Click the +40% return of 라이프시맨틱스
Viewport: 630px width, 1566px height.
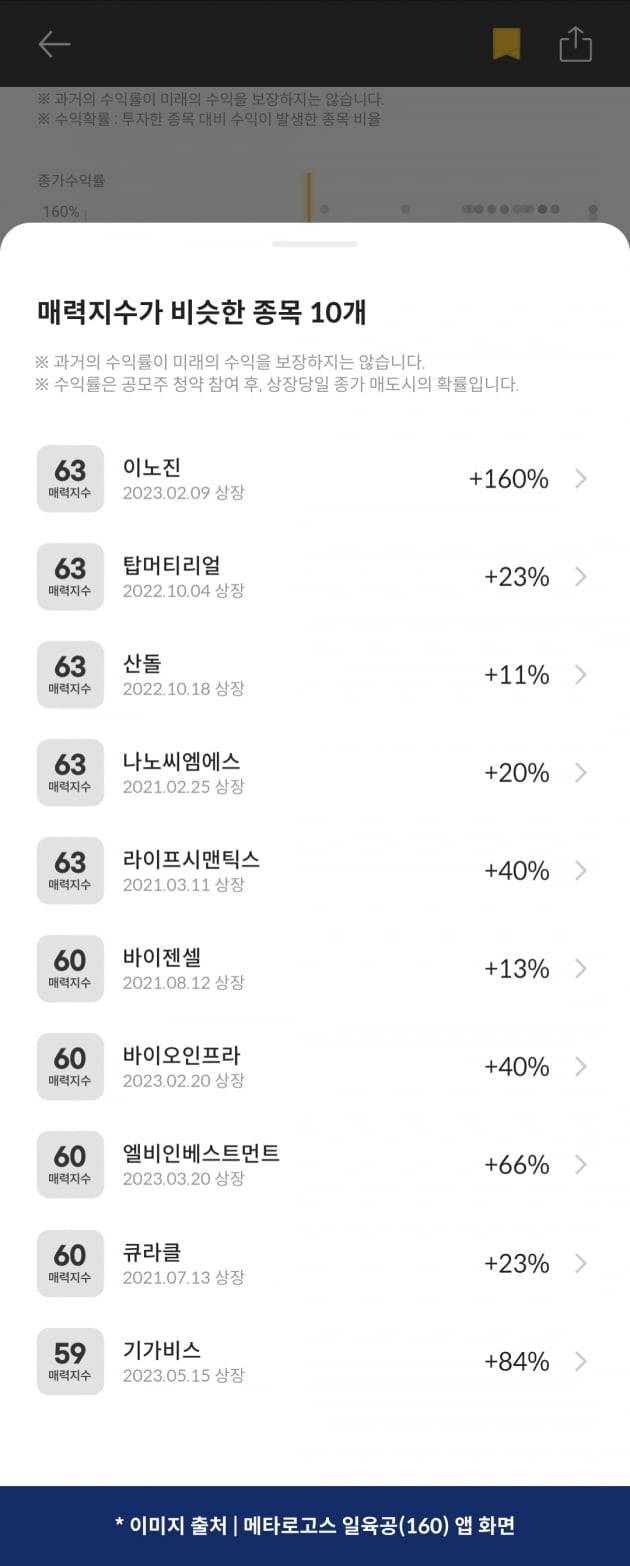516,871
